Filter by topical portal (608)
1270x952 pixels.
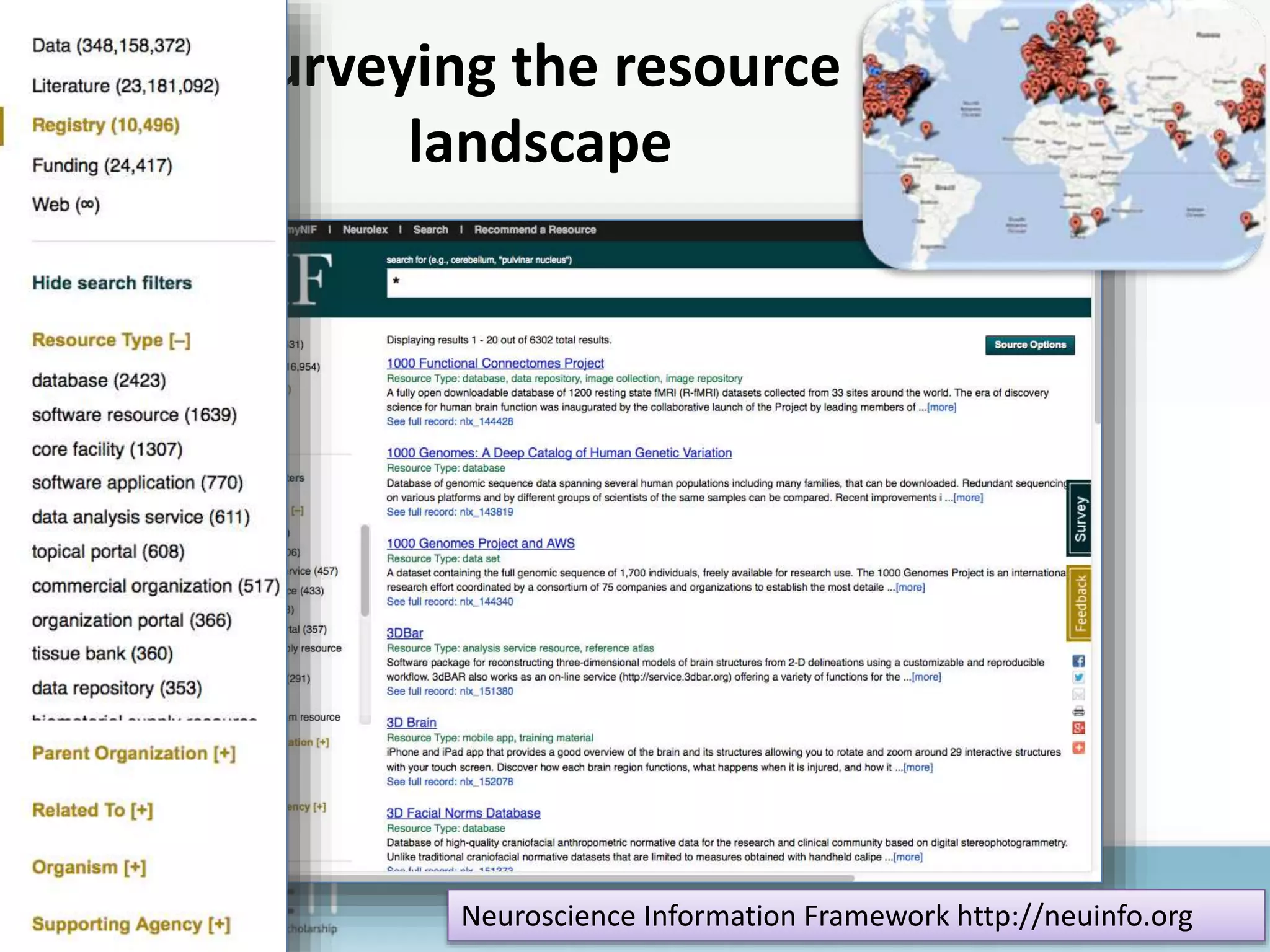109,552
